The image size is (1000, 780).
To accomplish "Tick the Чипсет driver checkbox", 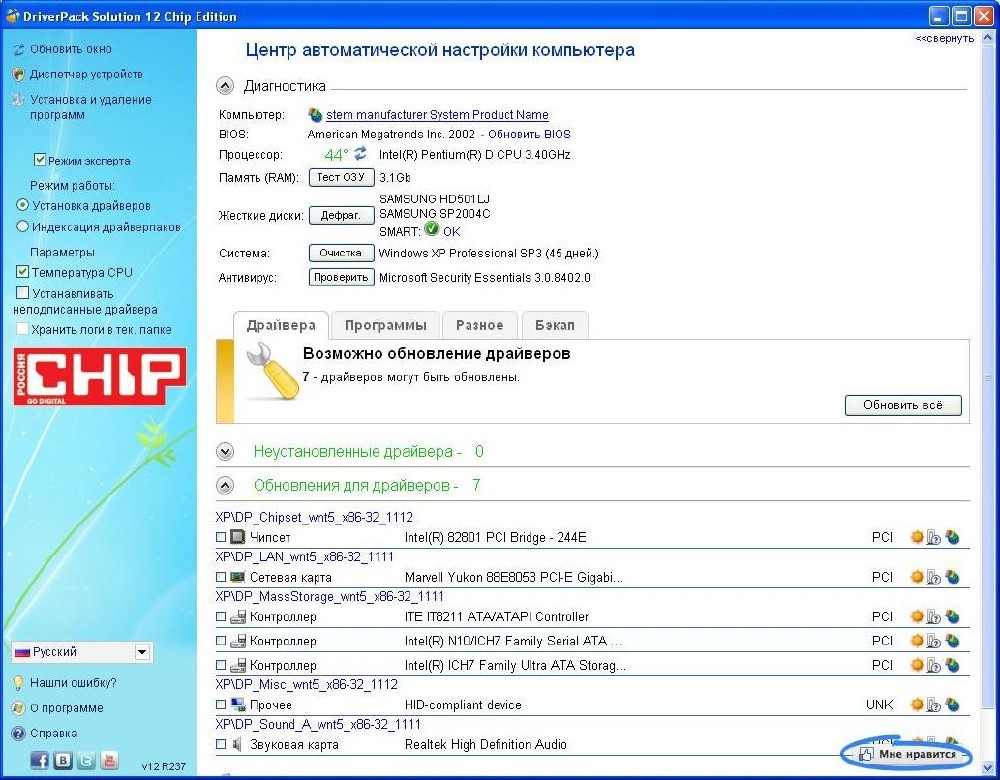I will (x=221, y=538).
